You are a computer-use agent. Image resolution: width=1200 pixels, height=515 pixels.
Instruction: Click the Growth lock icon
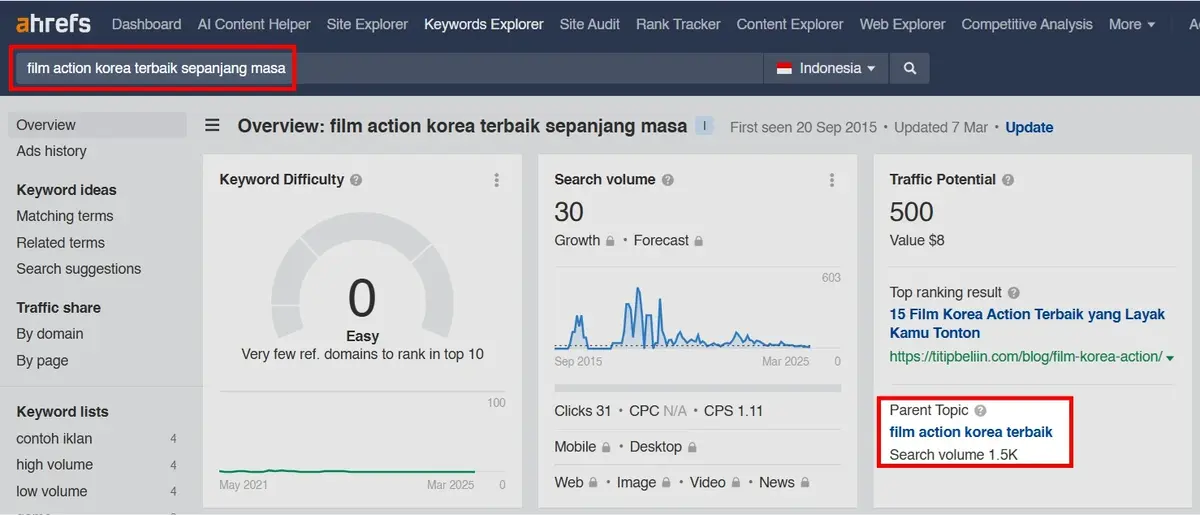610,241
